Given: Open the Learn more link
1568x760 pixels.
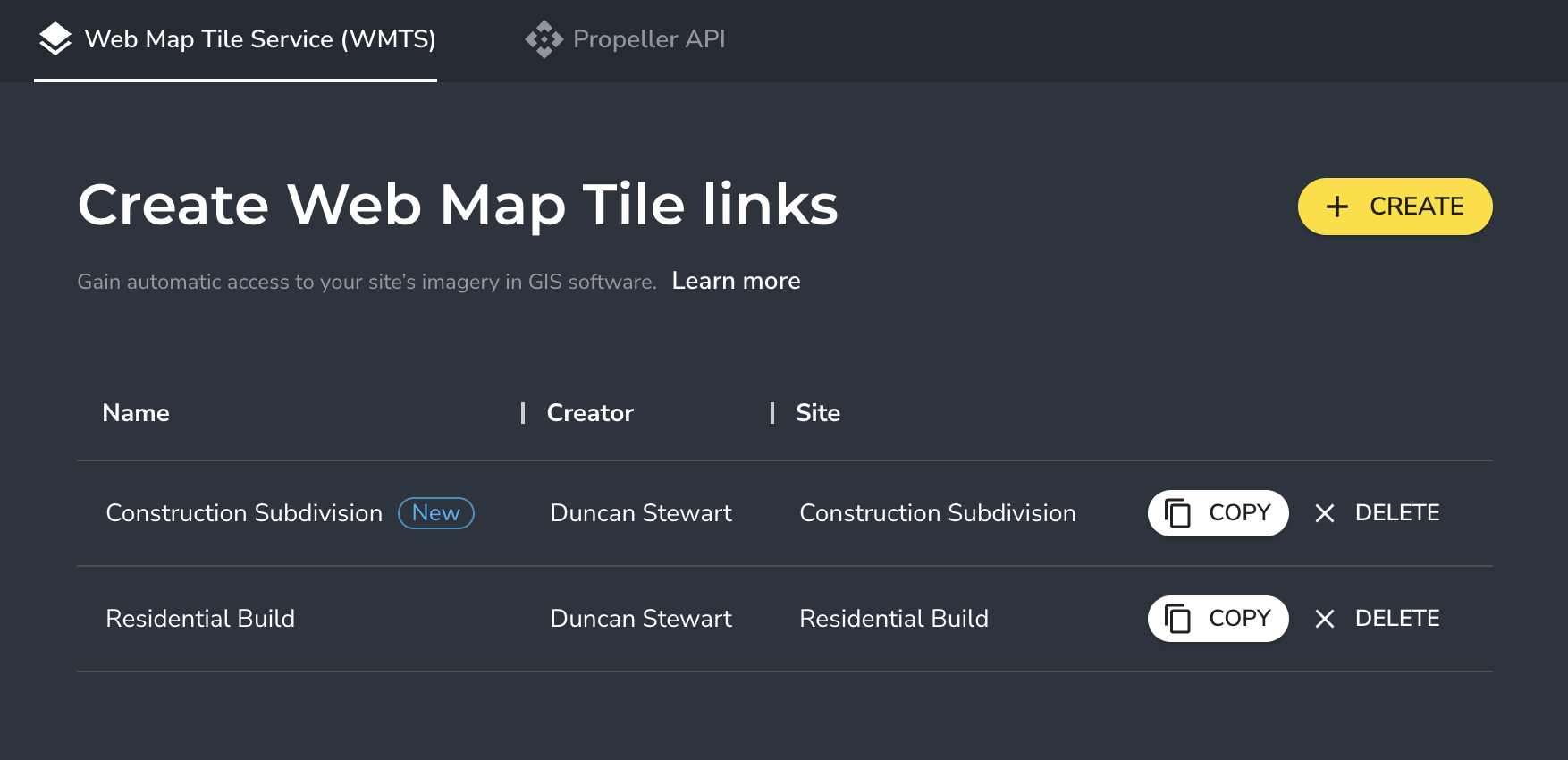Looking at the screenshot, I should pos(736,281).
